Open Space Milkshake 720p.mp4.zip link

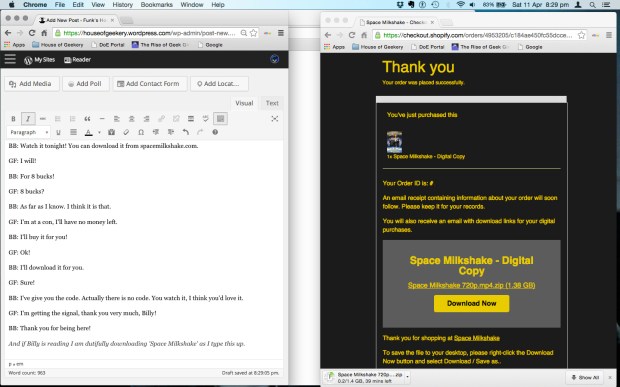point(471,285)
